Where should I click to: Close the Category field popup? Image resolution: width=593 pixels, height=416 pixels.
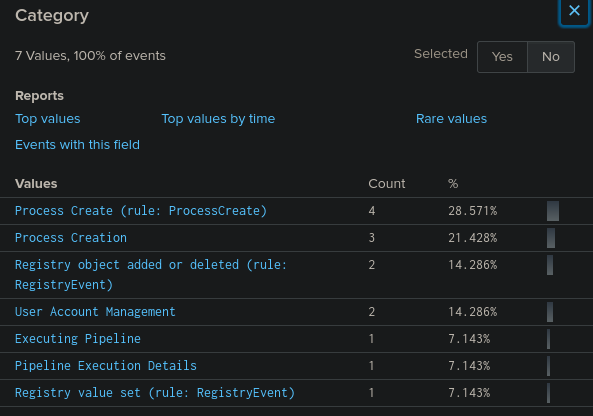(x=574, y=11)
